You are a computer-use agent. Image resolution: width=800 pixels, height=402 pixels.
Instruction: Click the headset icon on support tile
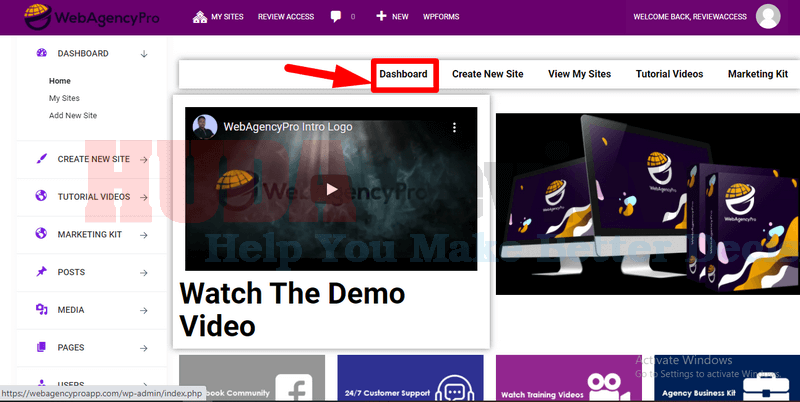pyautogui.click(x=455, y=389)
